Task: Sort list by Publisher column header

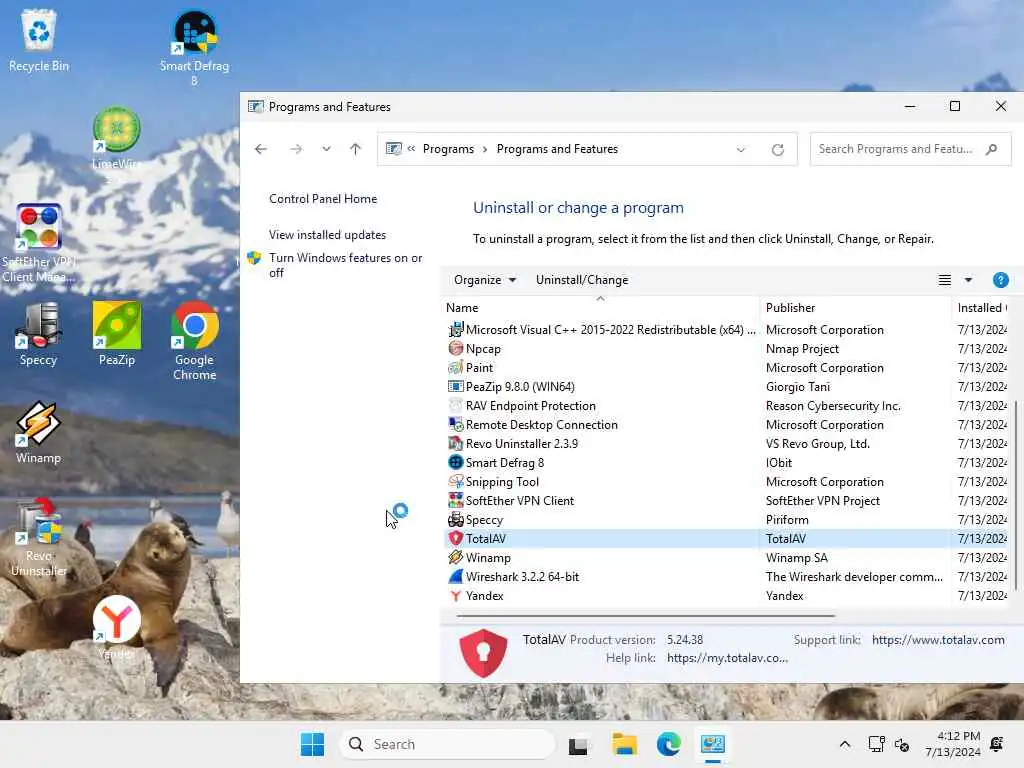Action: [x=856, y=308]
